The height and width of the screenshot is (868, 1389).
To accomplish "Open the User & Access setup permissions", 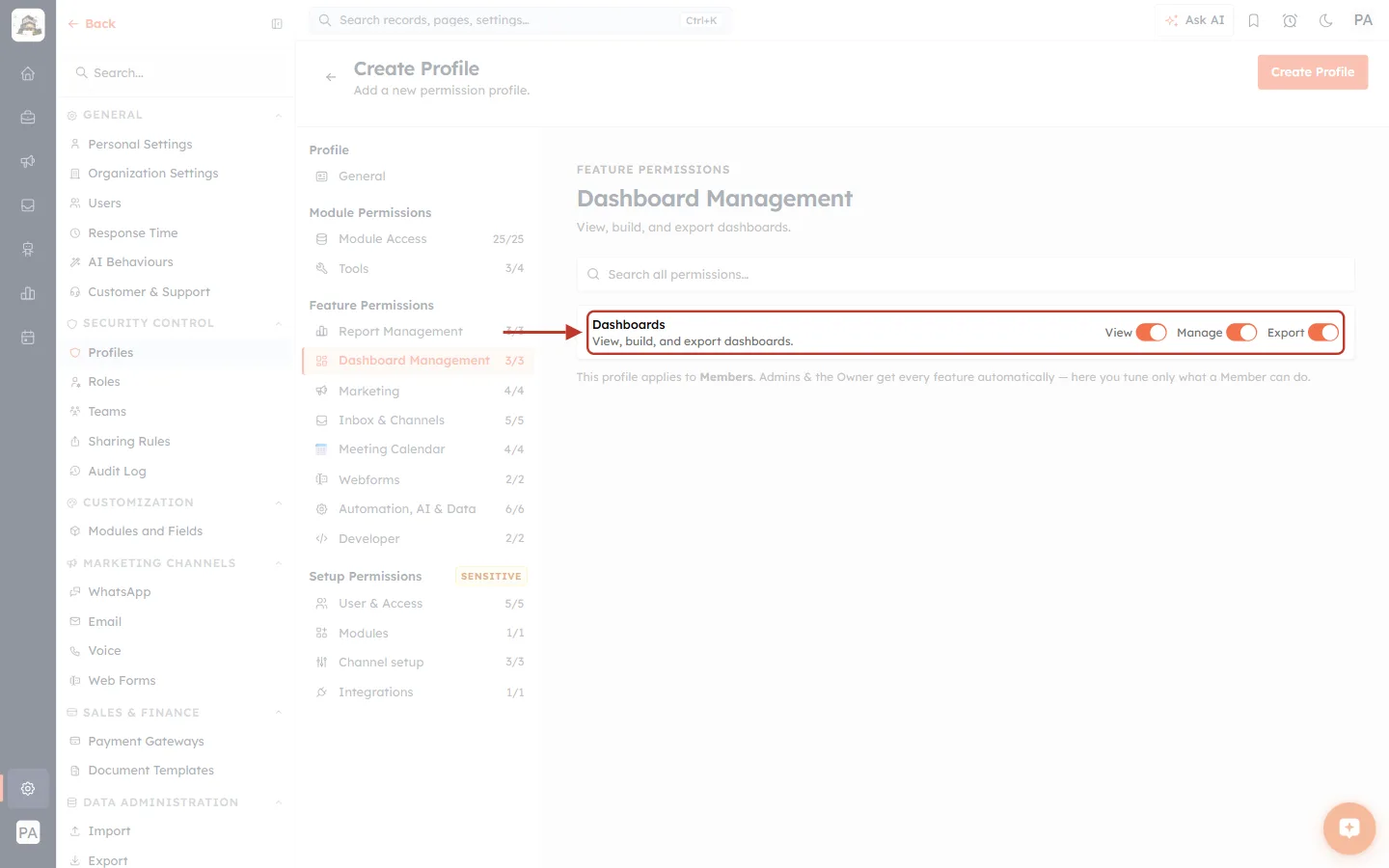I will (418, 604).
